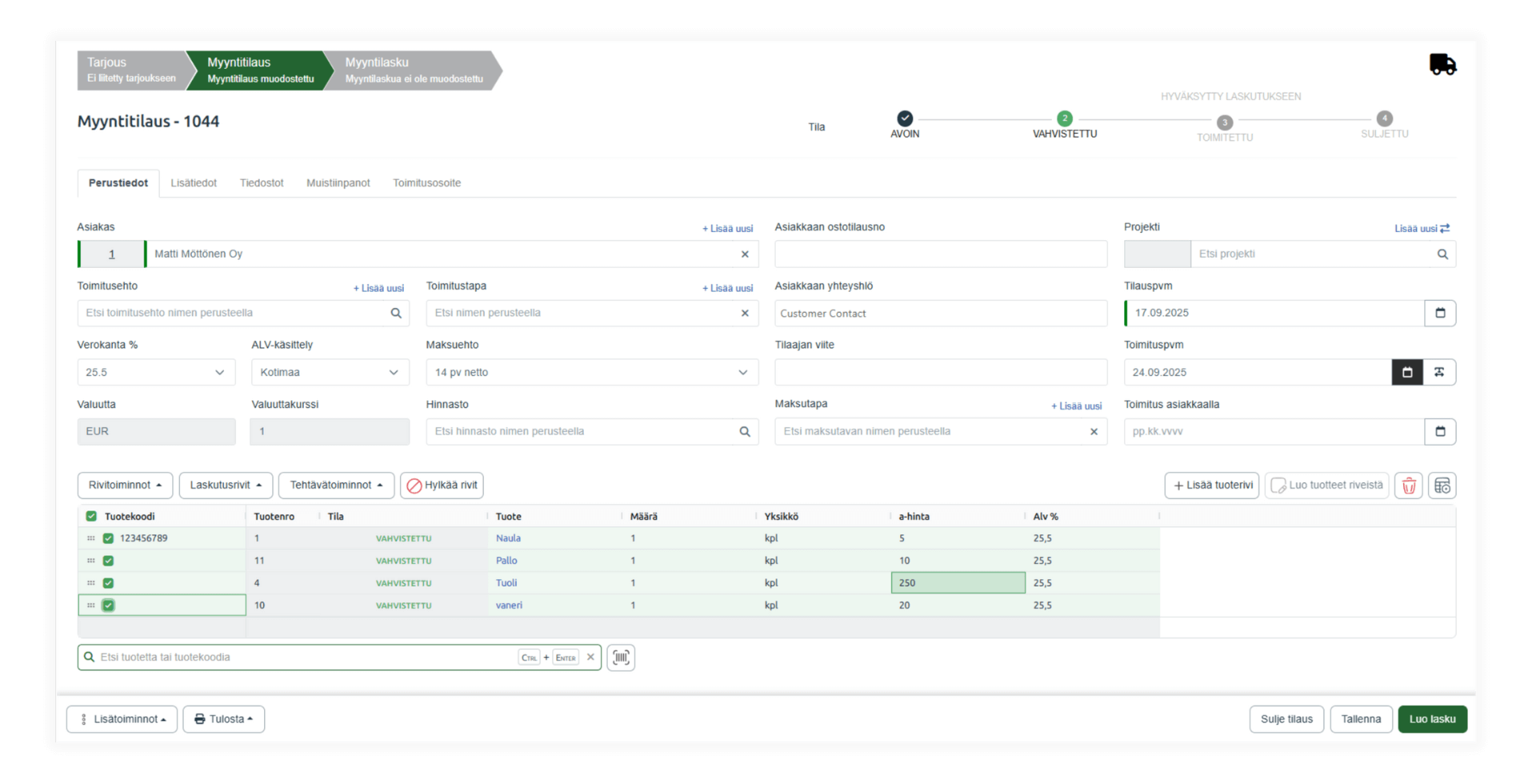Uncheck the Tuoli row checkbox
The width and height of the screenshot is (1536, 784).
pos(108,583)
